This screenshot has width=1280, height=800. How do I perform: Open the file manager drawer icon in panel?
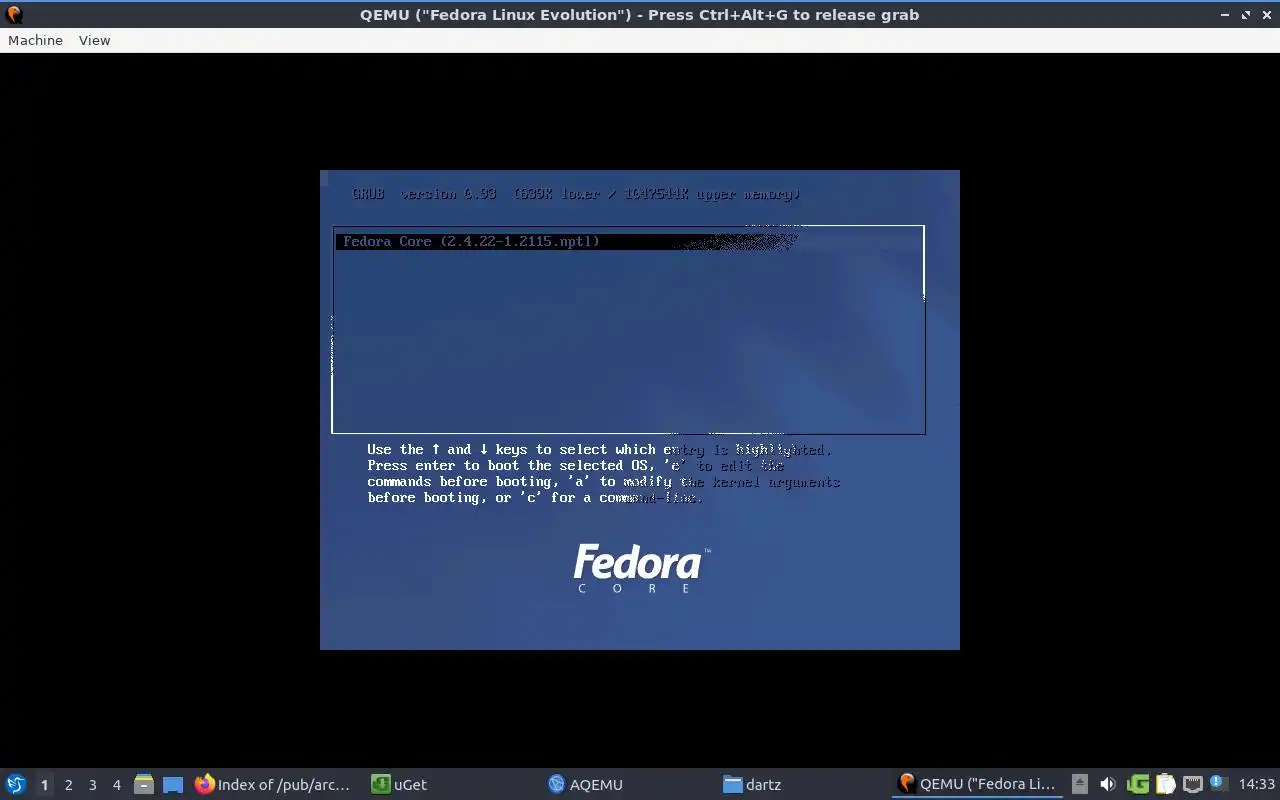pyautogui.click(x=144, y=785)
